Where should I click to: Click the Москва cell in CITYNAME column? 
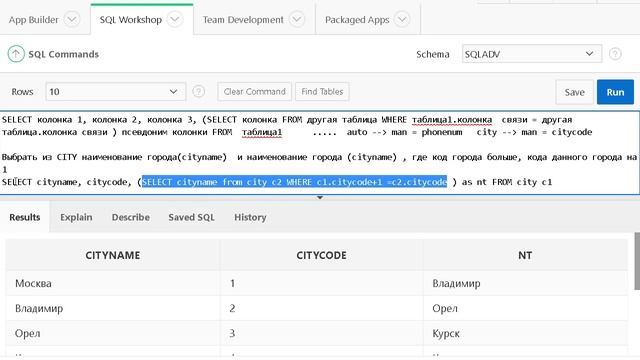coord(113,283)
